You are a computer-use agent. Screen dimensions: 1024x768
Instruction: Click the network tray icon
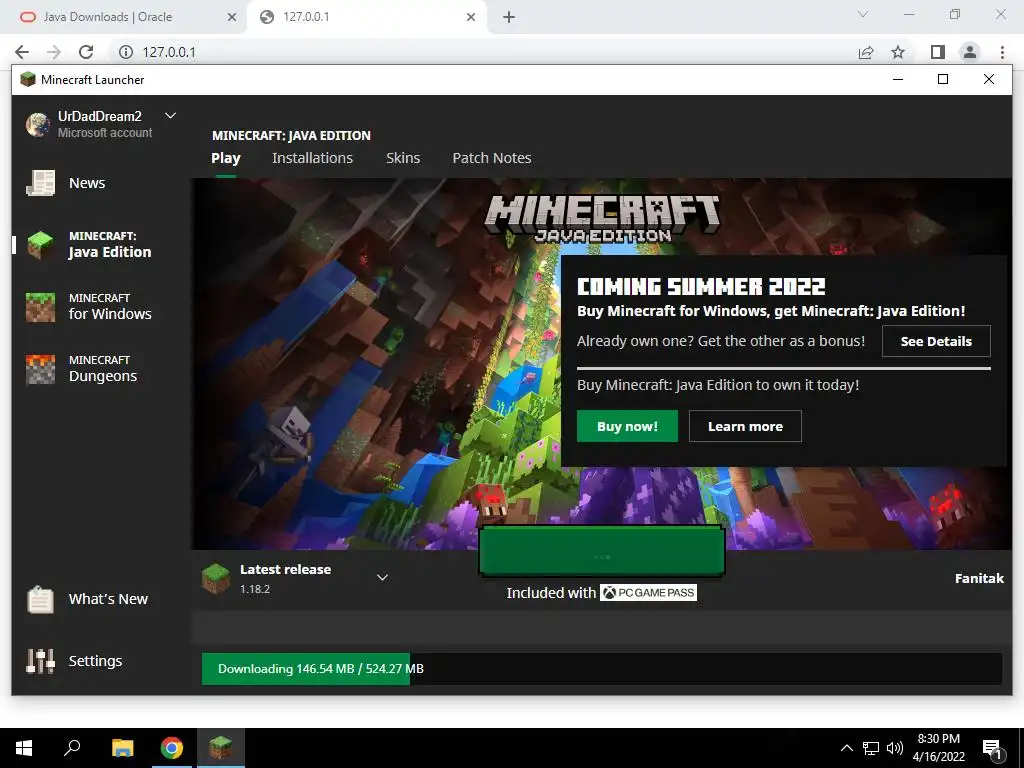[x=871, y=748]
